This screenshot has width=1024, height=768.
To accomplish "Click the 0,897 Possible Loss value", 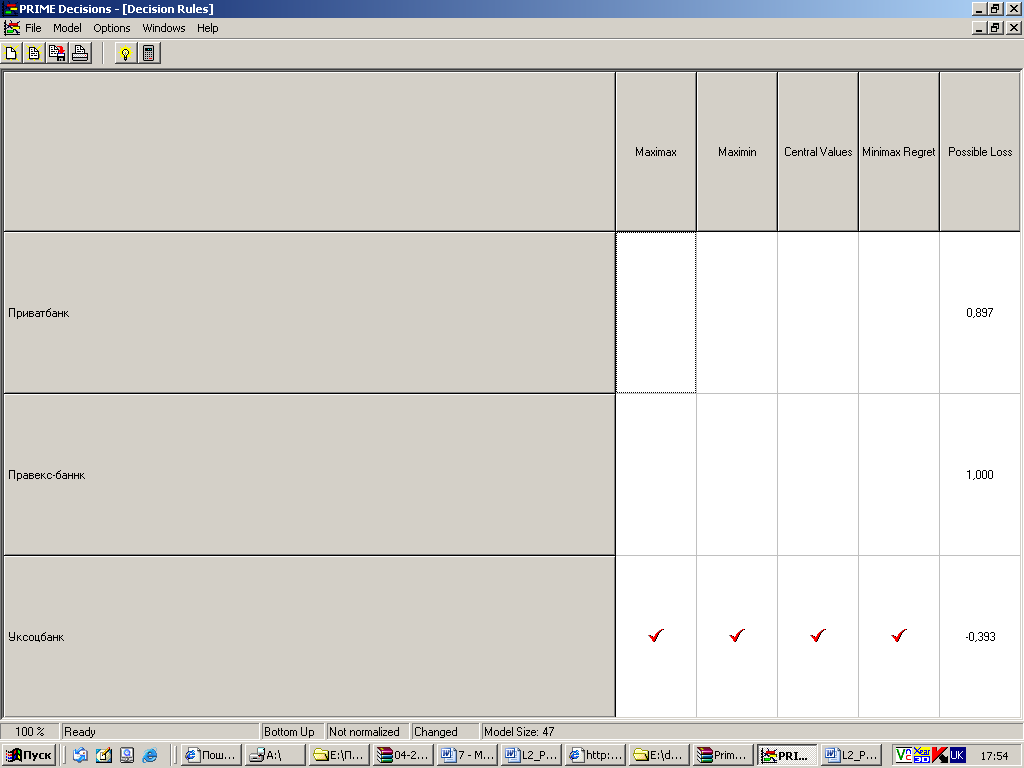I will (x=980, y=313).
